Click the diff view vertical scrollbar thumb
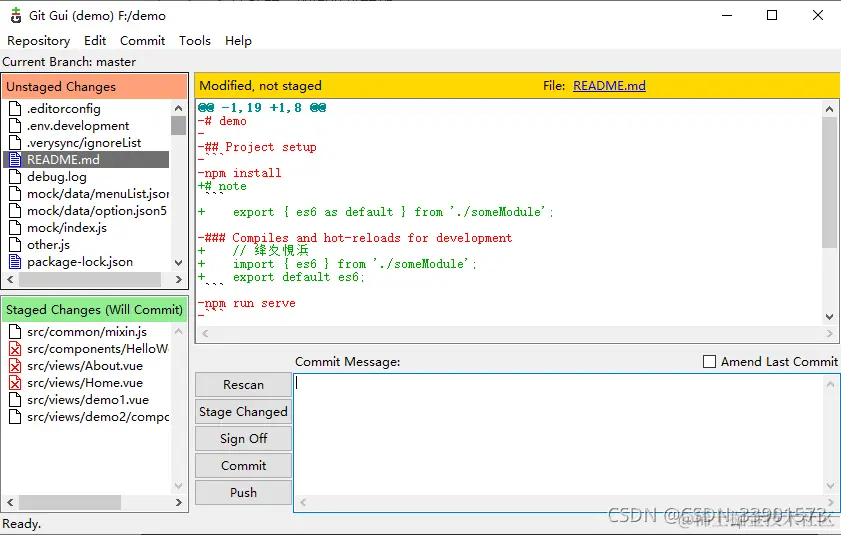This screenshot has width=841, height=535. 829,182
